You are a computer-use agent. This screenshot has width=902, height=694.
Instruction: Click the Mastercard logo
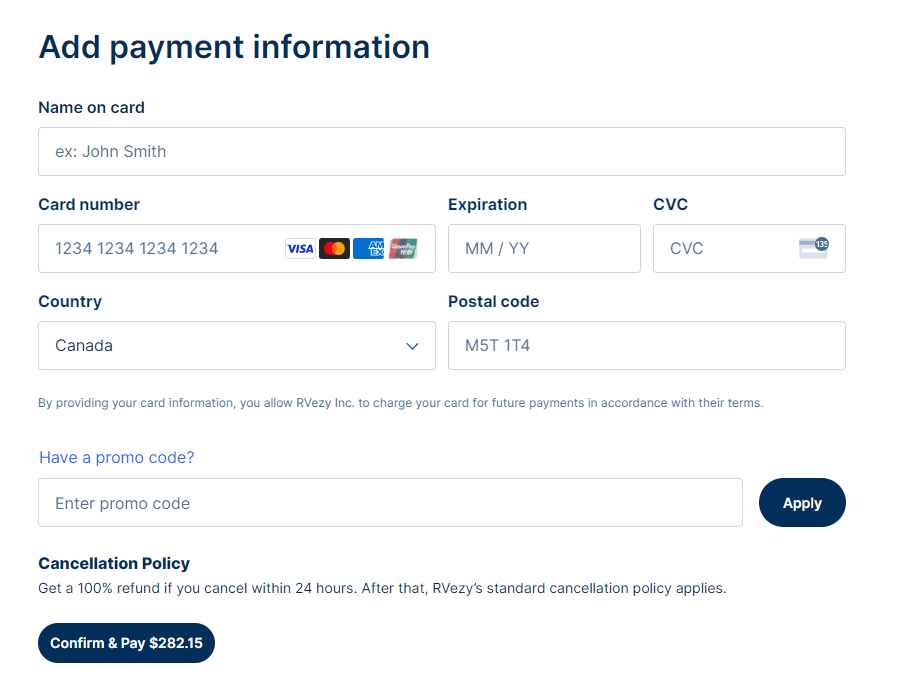[334, 249]
